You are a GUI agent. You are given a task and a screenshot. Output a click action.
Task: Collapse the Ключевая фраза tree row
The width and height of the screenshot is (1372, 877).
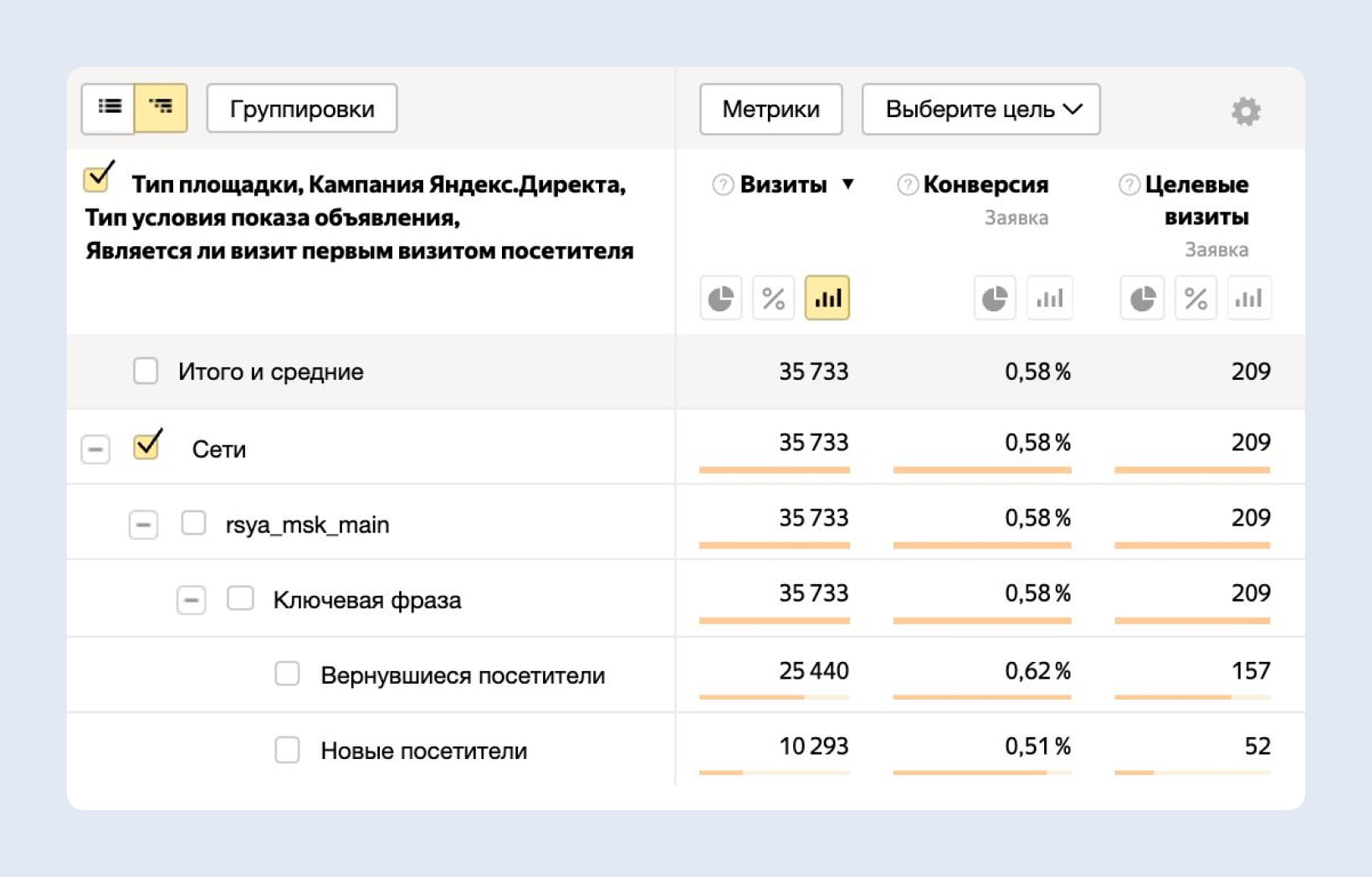click(191, 600)
